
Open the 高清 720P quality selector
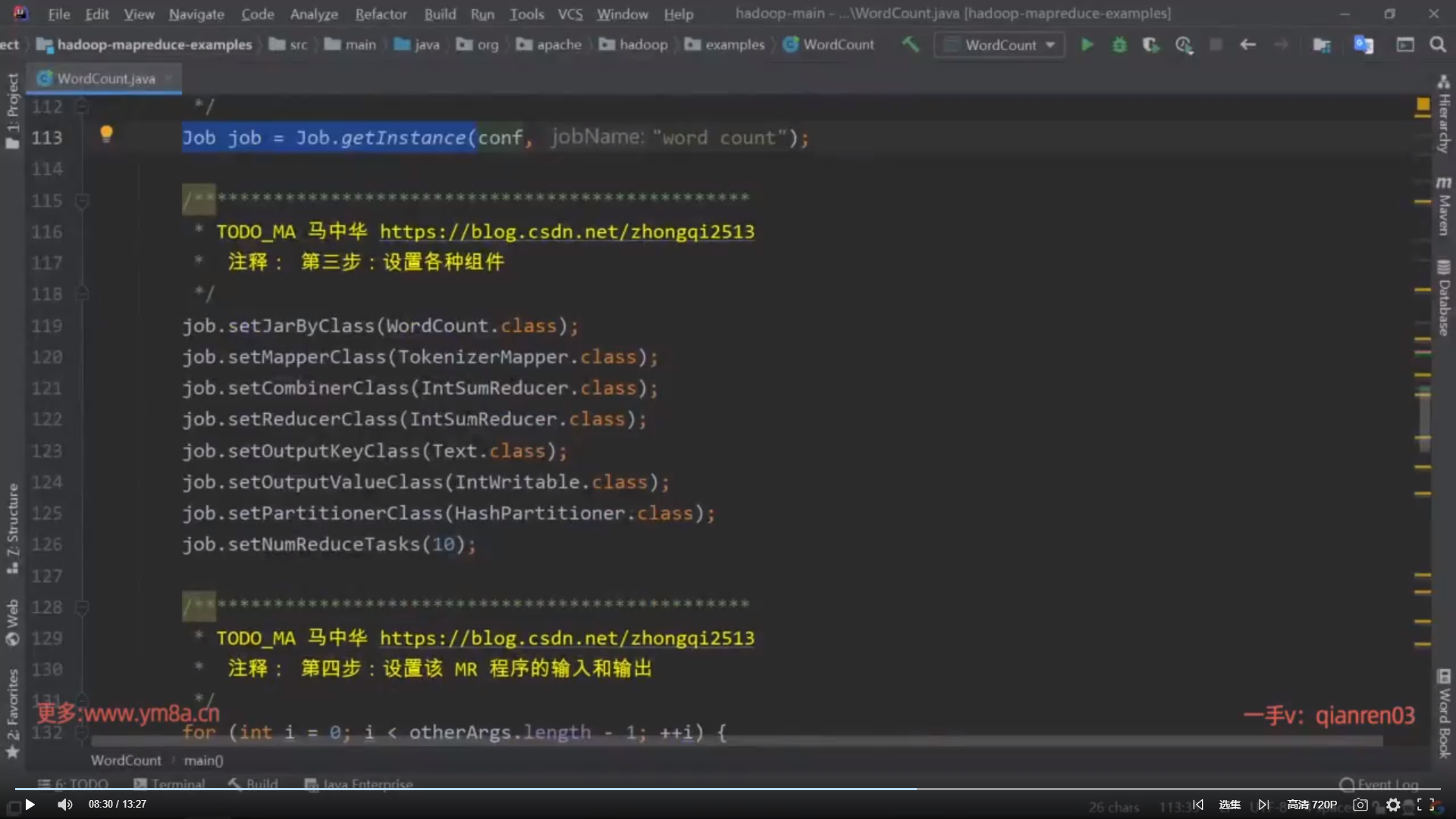click(x=1312, y=805)
